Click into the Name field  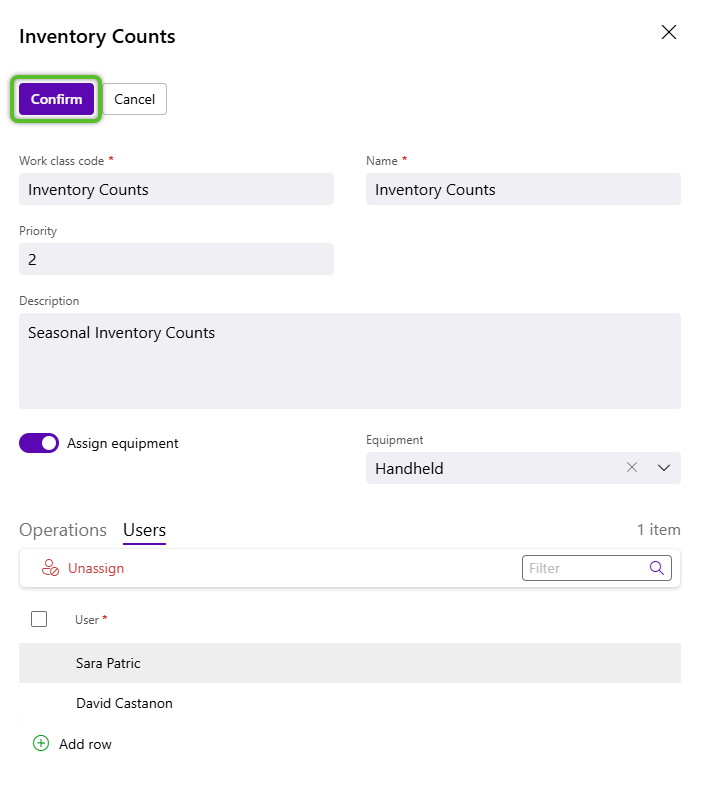[x=523, y=189]
